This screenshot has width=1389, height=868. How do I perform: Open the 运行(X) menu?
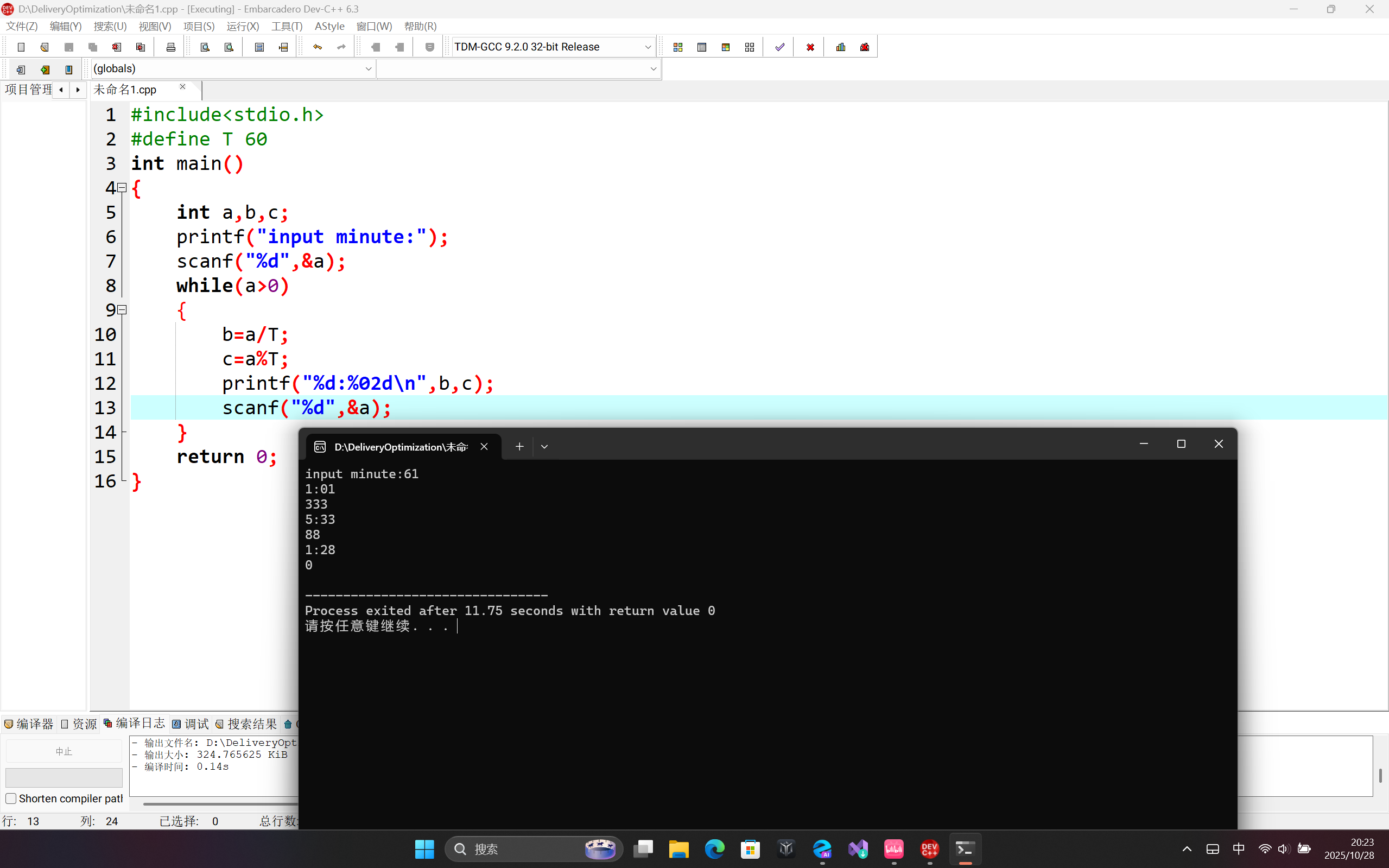coord(242,27)
